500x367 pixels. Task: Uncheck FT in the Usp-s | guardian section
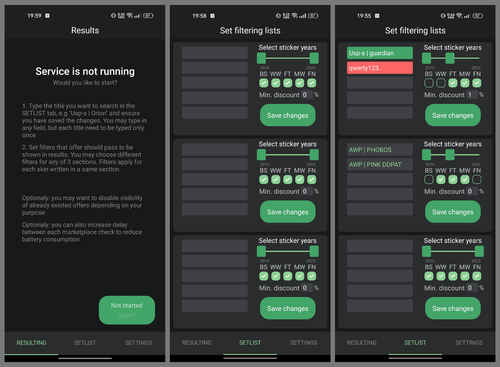click(453, 83)
